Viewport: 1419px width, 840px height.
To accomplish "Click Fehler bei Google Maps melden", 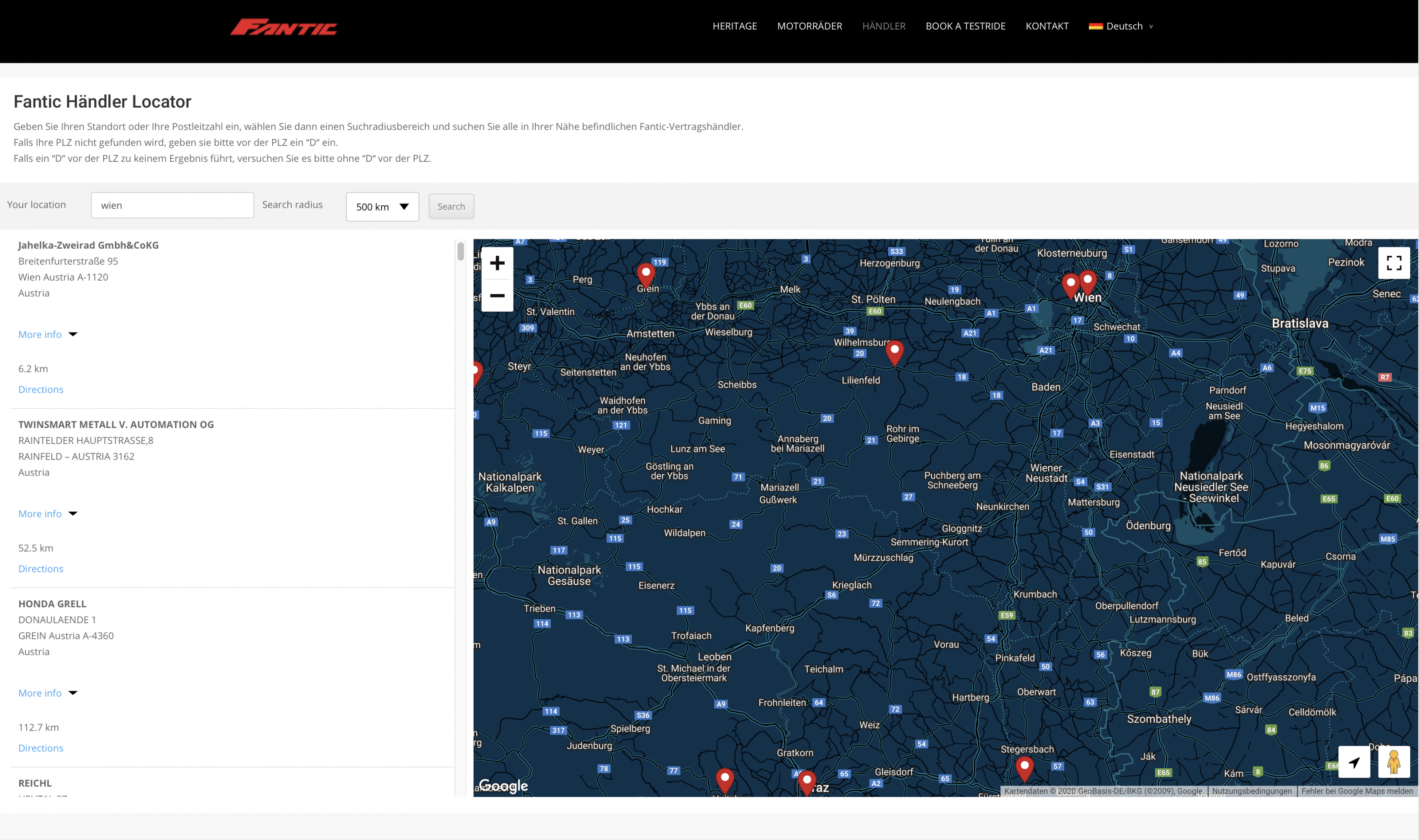I will click(1357, 791).
